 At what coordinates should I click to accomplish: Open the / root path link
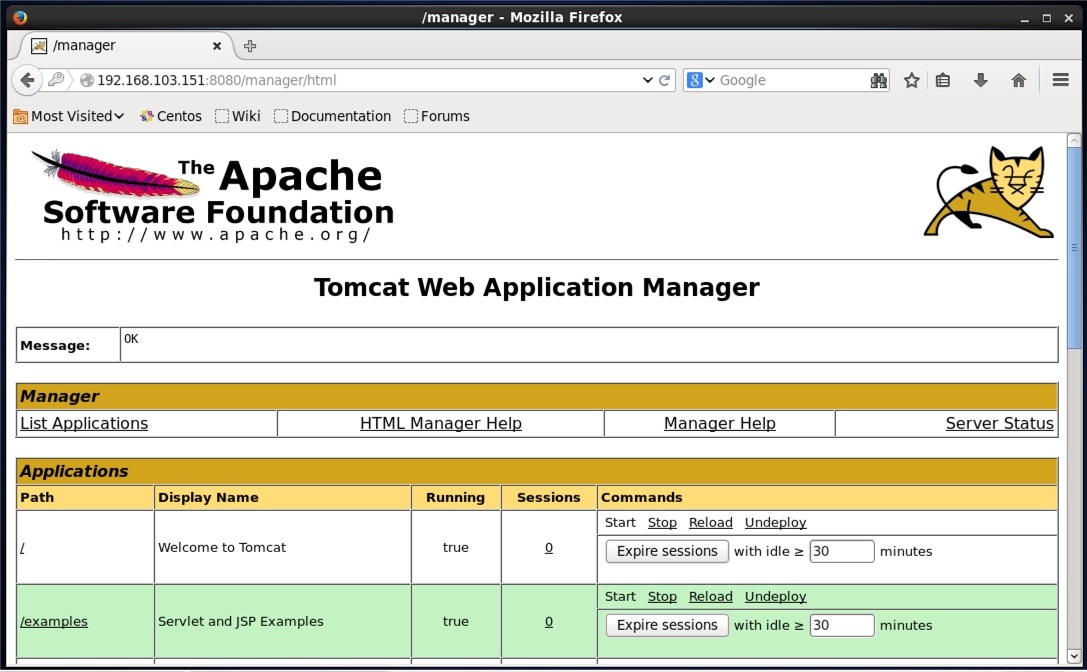click(22, 548)
